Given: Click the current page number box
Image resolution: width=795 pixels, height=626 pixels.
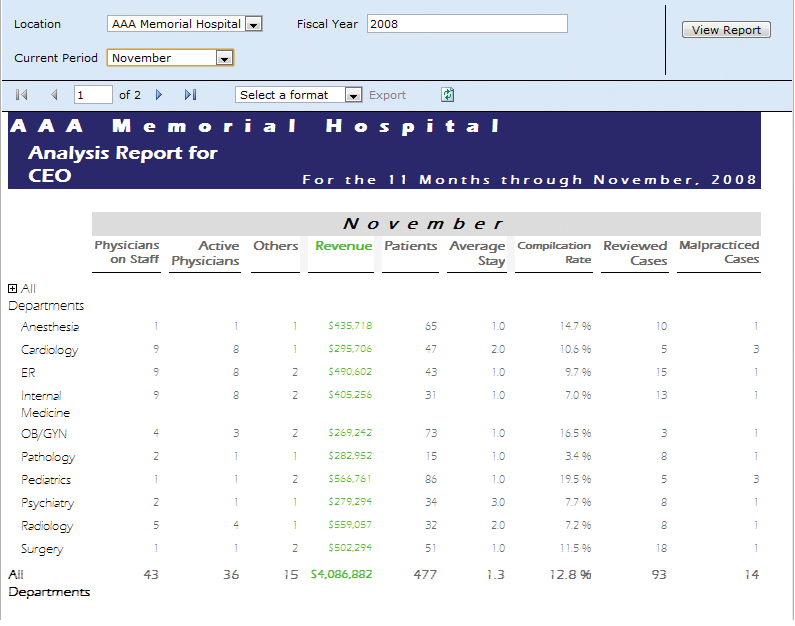Looking at the screenshot, I should [93, 95].
